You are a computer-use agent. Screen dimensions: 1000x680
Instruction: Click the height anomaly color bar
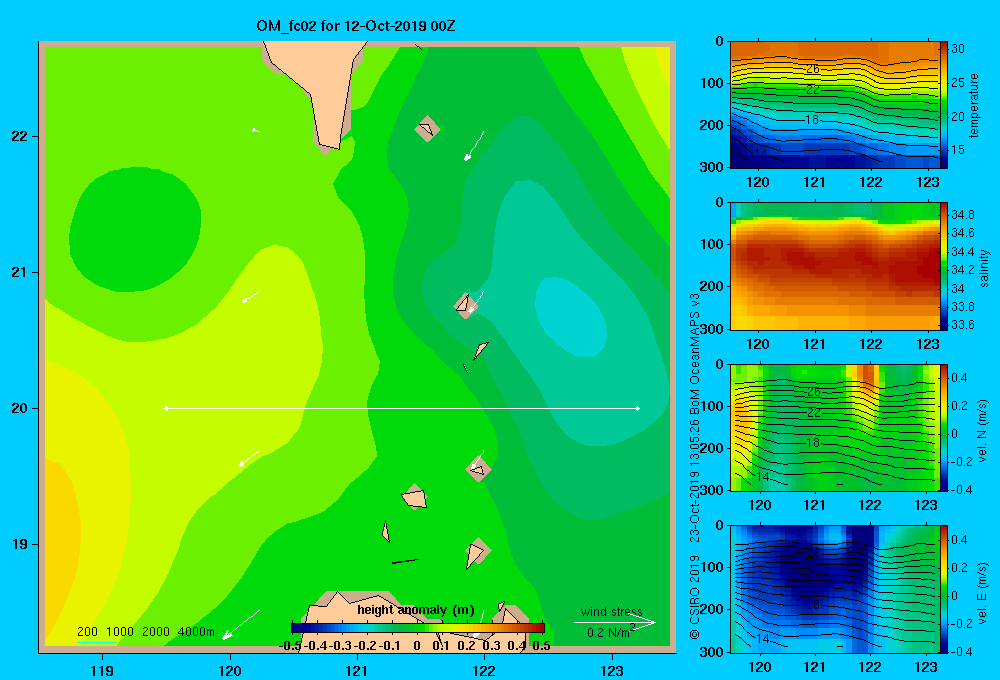click(x=418, y=628)
